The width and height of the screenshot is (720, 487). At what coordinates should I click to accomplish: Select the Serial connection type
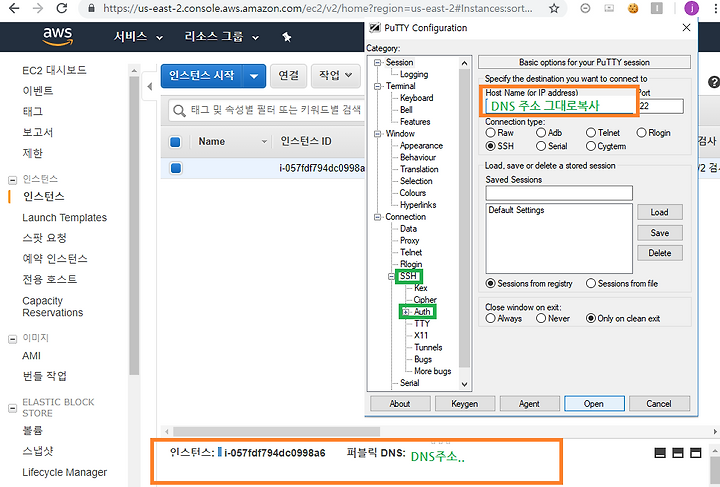coord(541,146)
